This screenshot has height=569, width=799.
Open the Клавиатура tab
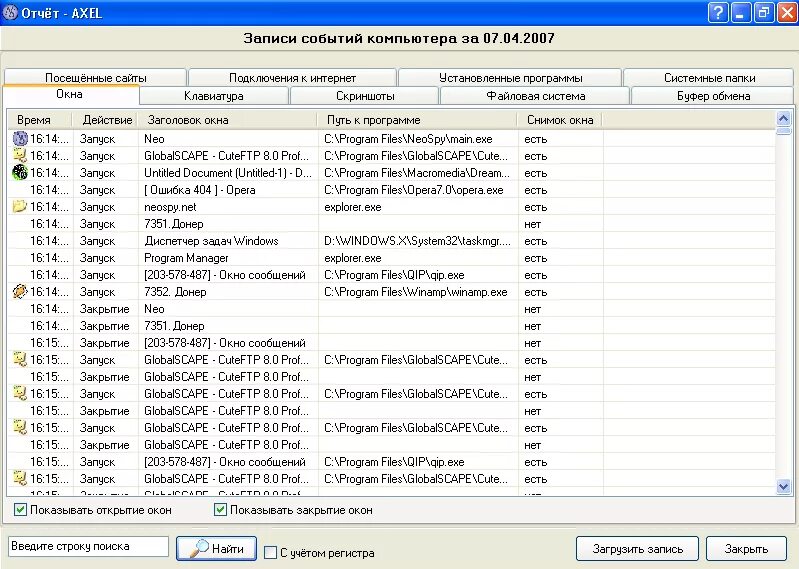(214, 96)
